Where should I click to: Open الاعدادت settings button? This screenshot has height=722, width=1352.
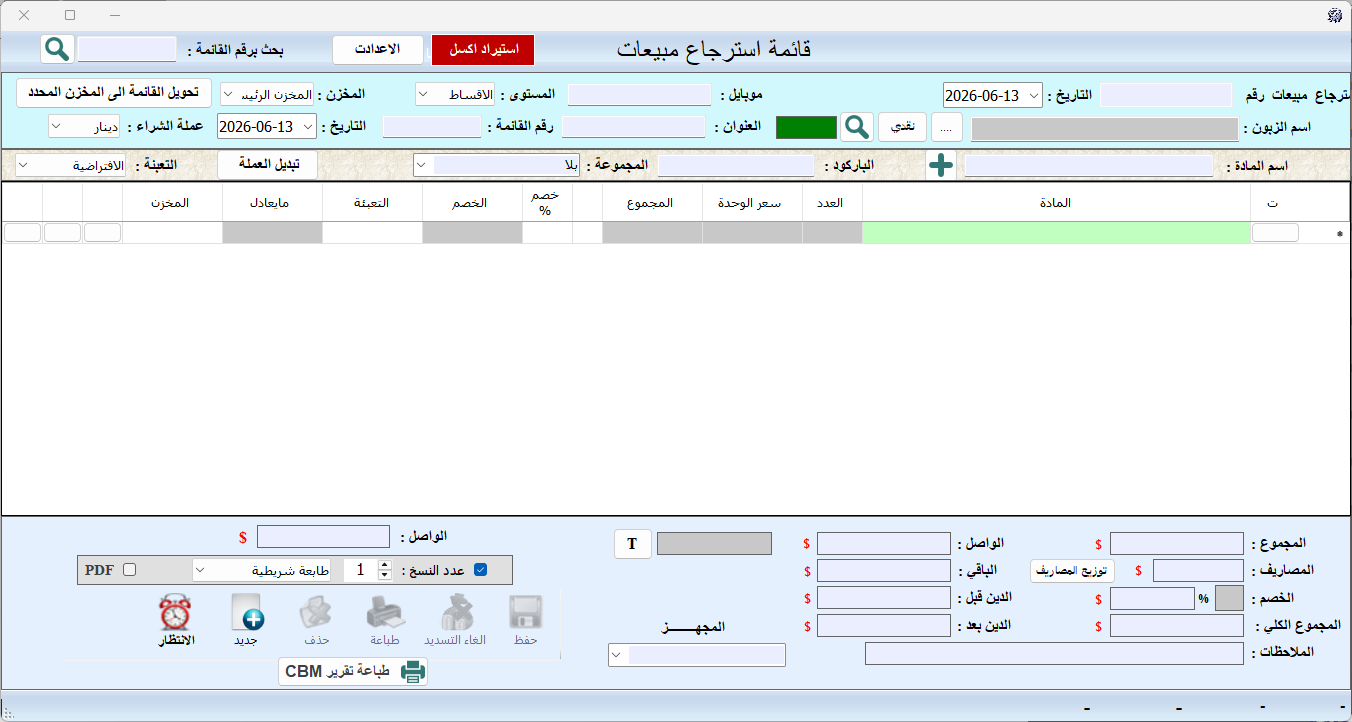pyautogui.click(x=378, y=49)
